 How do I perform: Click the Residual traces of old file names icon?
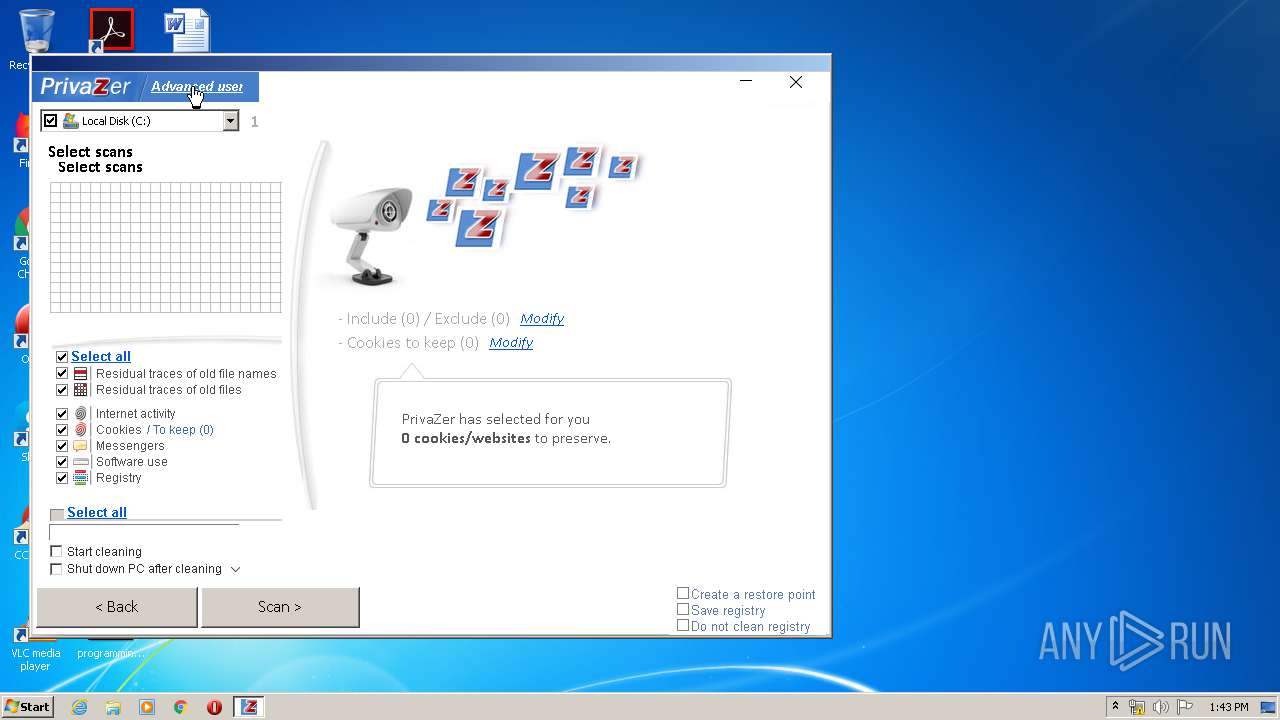[x=81, y=374]
